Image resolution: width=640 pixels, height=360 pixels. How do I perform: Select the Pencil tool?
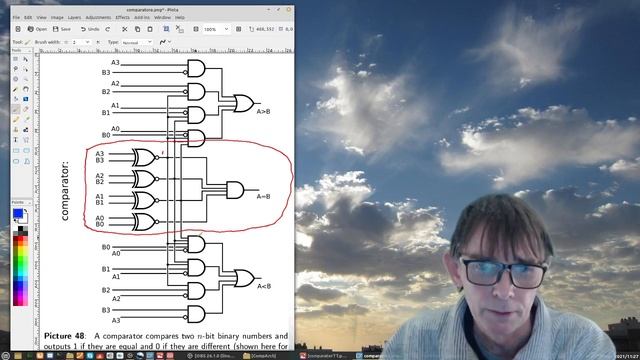click(x=16, y=119)
